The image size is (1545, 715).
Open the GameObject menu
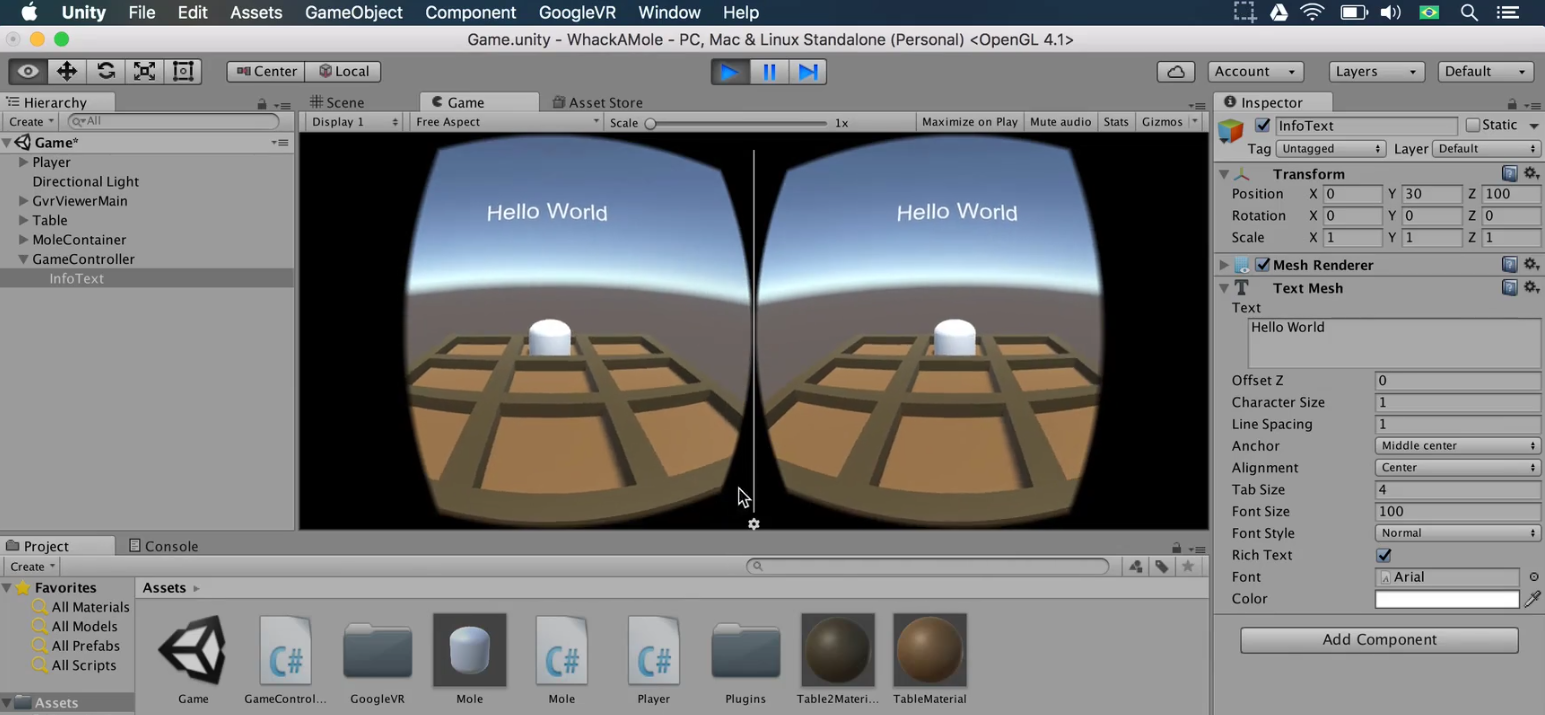pos(353,12)
